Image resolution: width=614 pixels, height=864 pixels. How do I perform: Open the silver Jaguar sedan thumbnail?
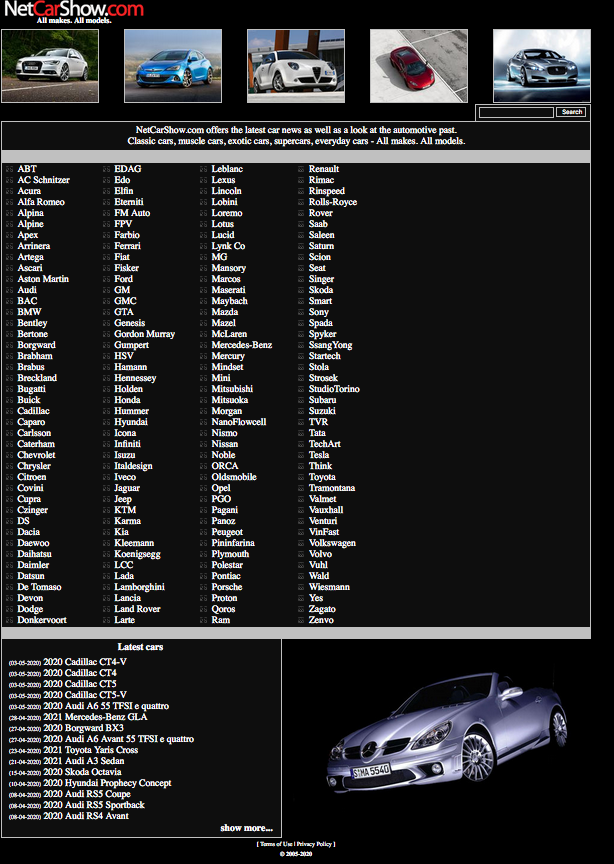(542, 66)
